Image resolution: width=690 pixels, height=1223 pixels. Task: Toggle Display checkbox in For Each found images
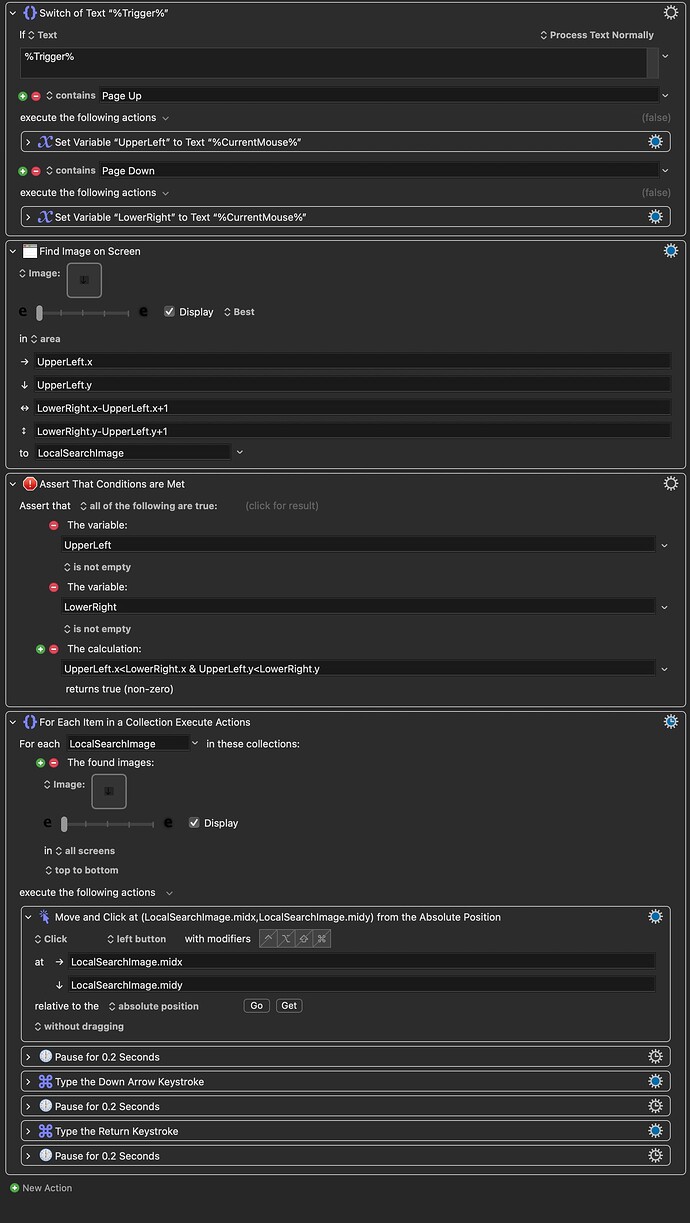pyautogui.click(x=195, y=823)
